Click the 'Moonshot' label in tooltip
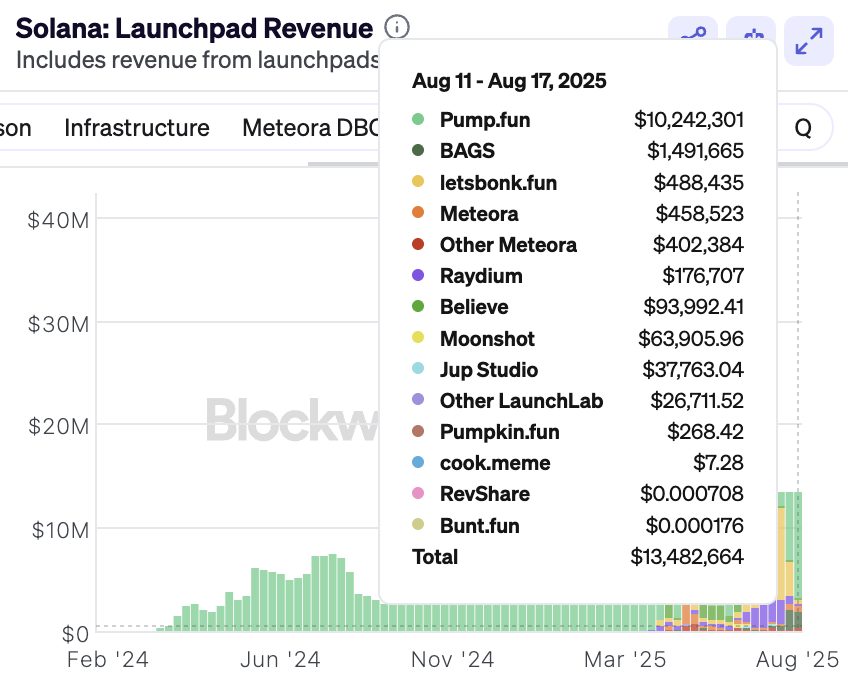Image resolution: width=848 pixels, height=682 pixels. tap(487, 339)
